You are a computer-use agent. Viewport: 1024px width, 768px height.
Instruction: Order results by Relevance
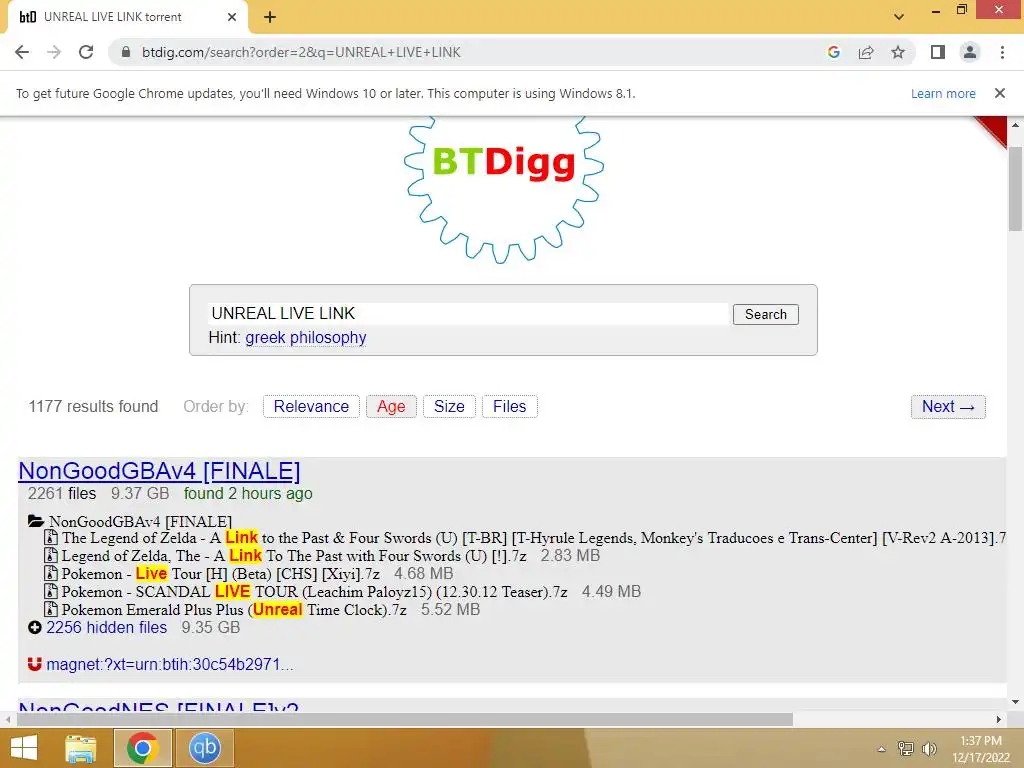311,406
